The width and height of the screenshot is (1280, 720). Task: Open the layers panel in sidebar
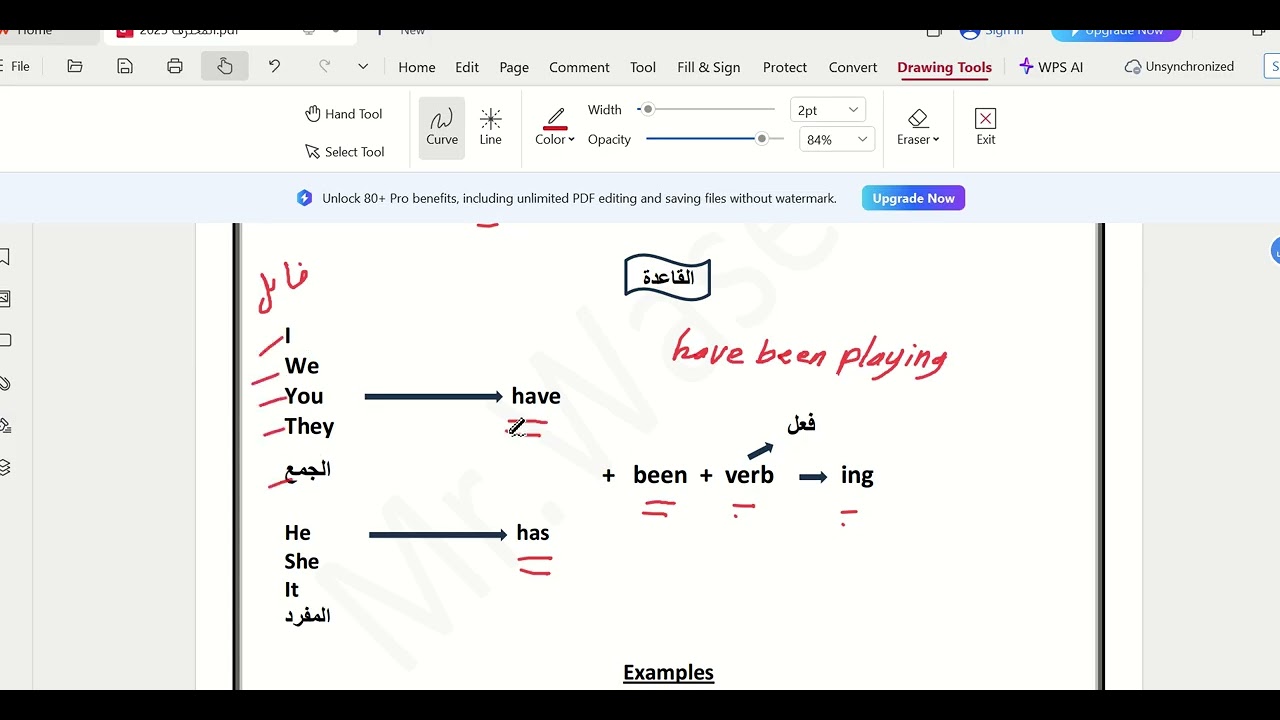pyautogui.click(x=4, y=467)
